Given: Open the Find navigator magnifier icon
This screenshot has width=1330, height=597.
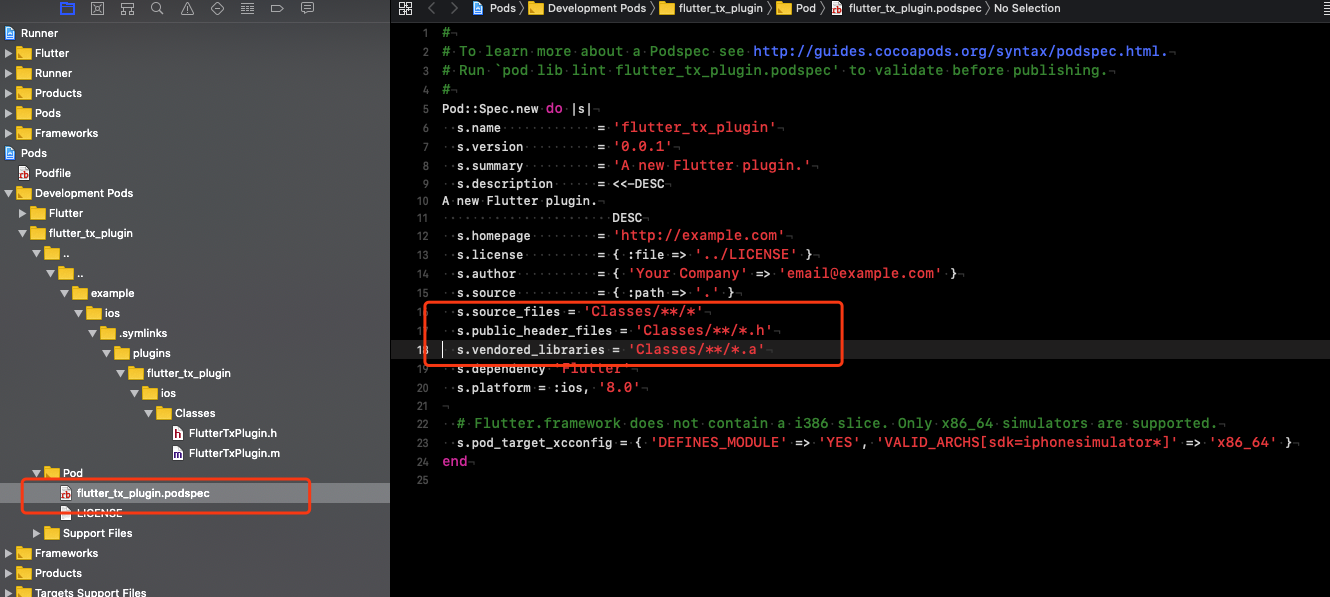Looking at the screenshot, I should (157, 8).
